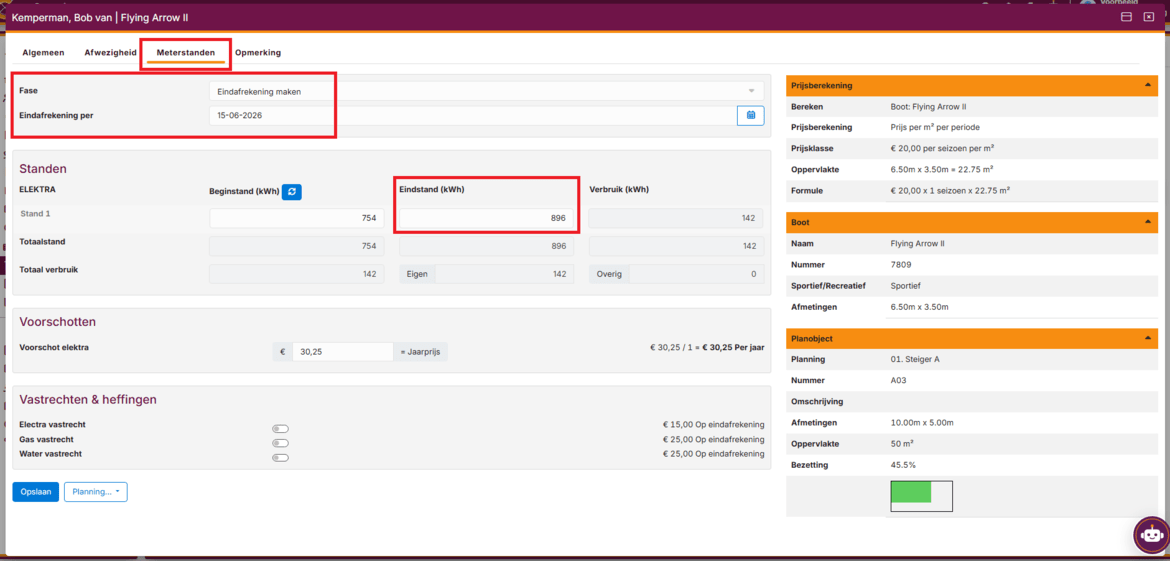Toggle the Water vastrecht switch

click(x=281, y=457)
